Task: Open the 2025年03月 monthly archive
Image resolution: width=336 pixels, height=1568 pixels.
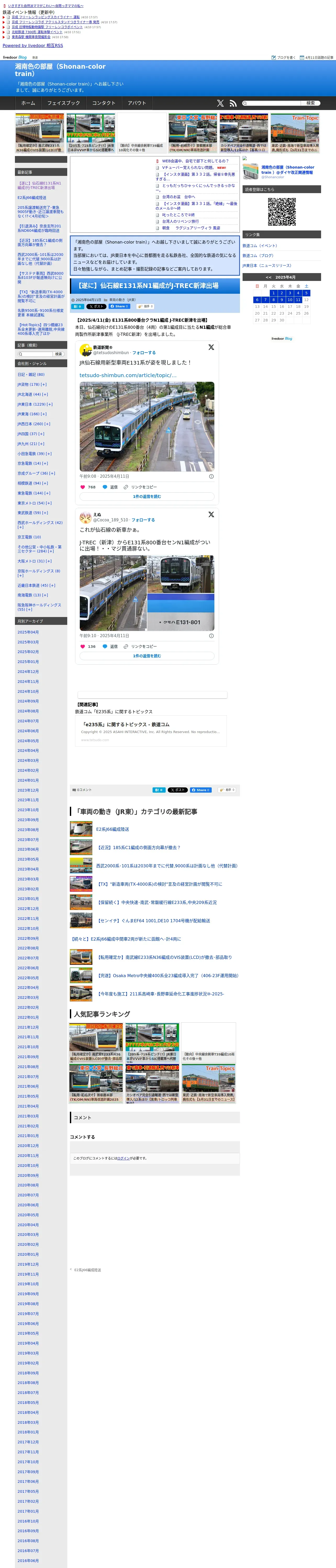Action: 28,642
